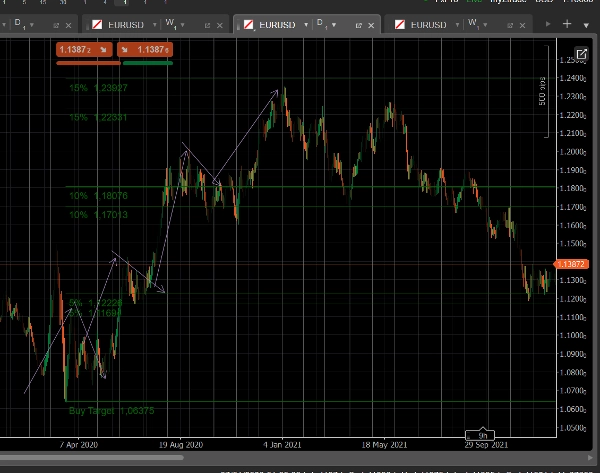
Task: Click the 19 Aug 2020 date label
Action: (x=181, y=445)
